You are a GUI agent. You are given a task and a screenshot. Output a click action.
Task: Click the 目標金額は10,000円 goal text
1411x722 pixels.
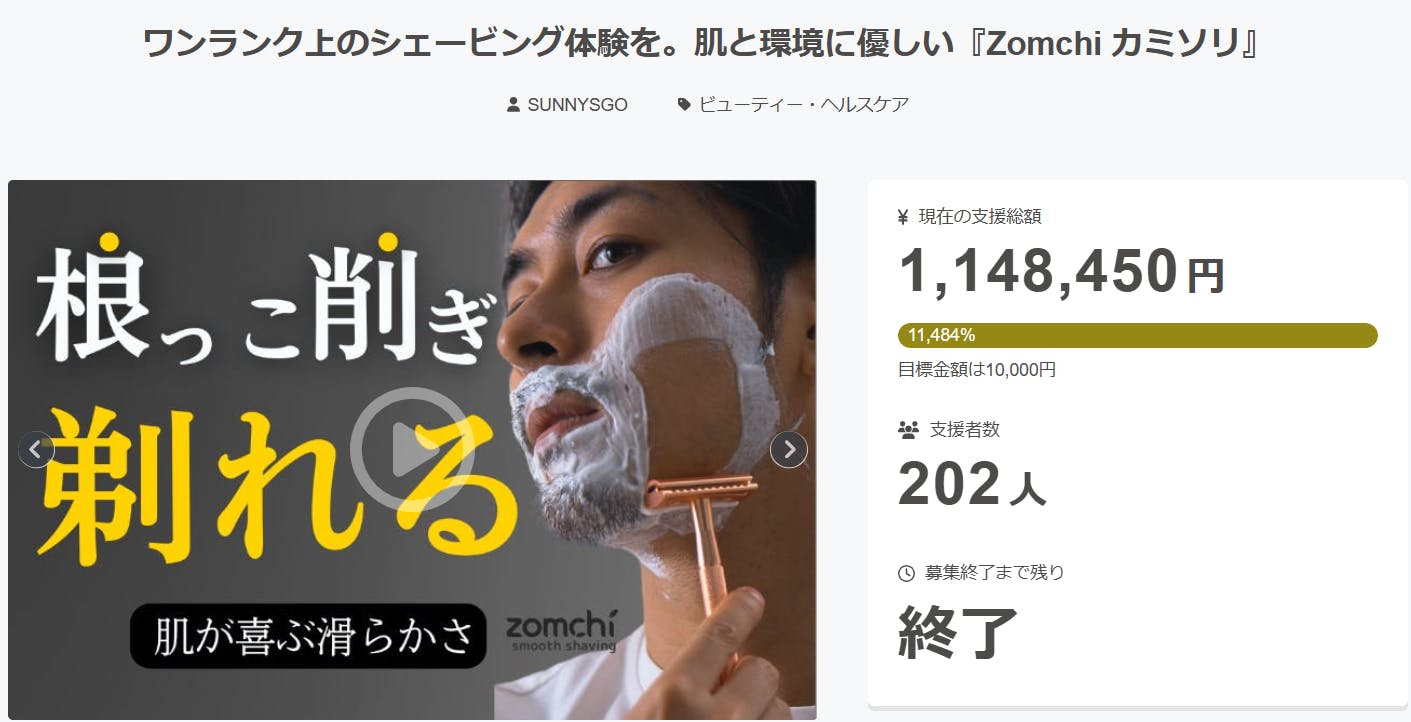coord(976,370)
